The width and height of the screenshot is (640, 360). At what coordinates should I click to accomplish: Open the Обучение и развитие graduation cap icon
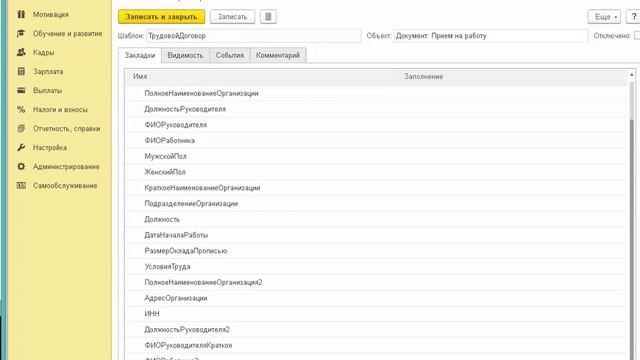21,33
